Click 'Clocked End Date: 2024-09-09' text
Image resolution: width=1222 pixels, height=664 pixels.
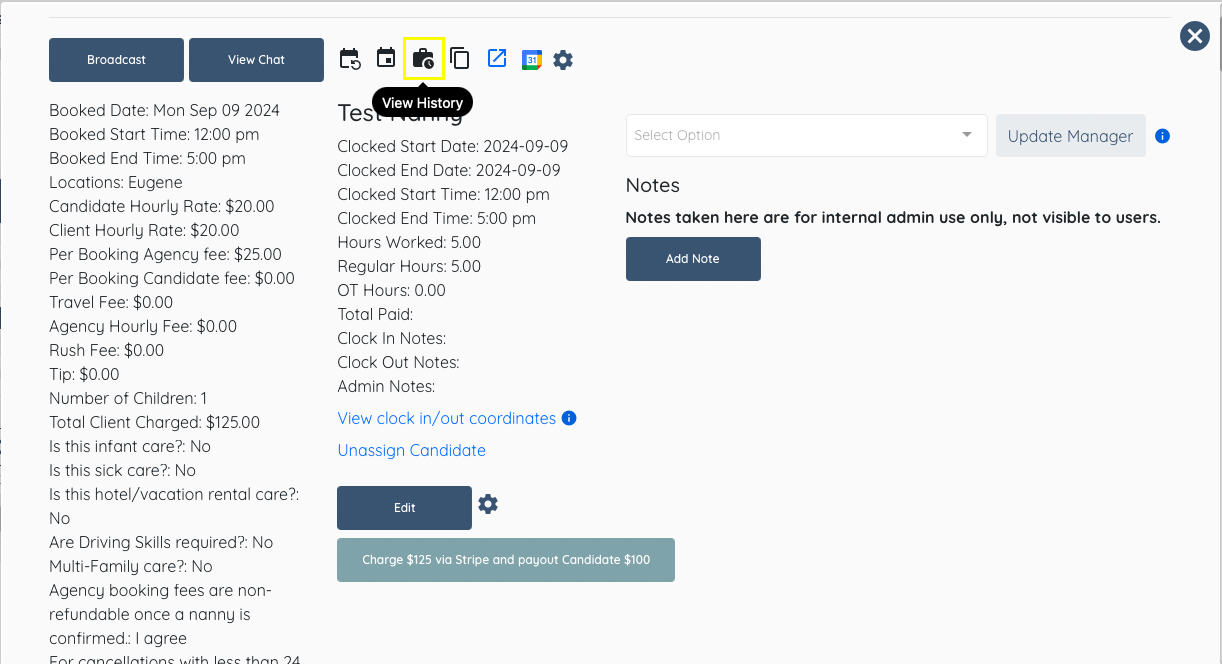tap(449, 170)
